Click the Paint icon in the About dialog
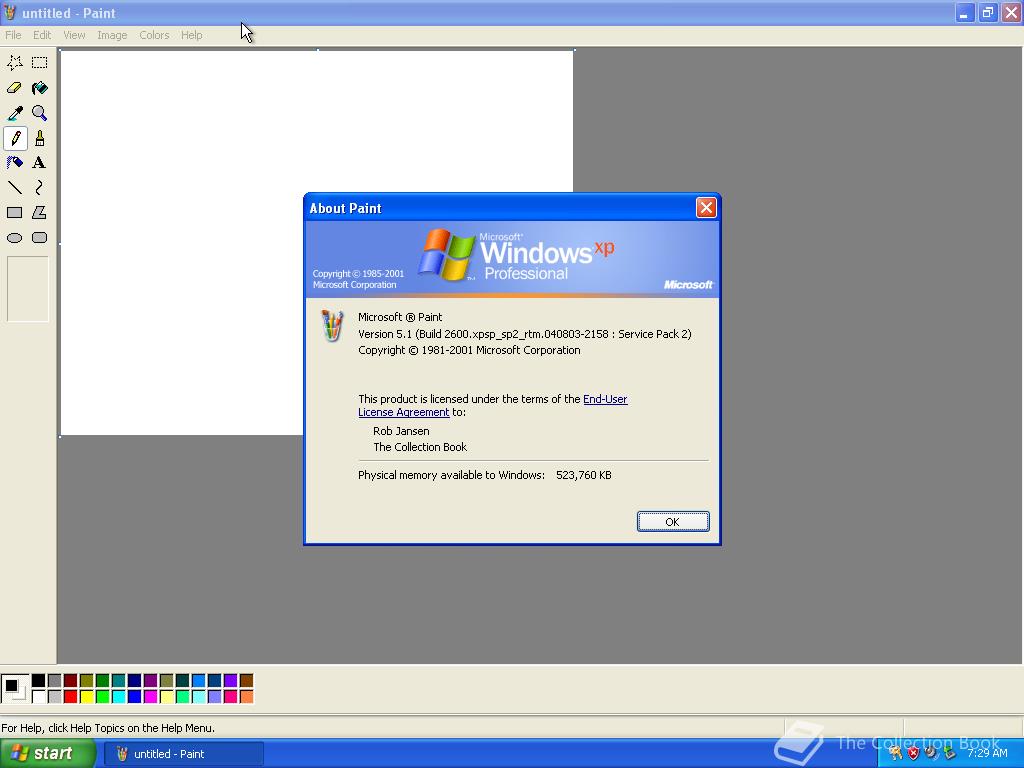 332,326
